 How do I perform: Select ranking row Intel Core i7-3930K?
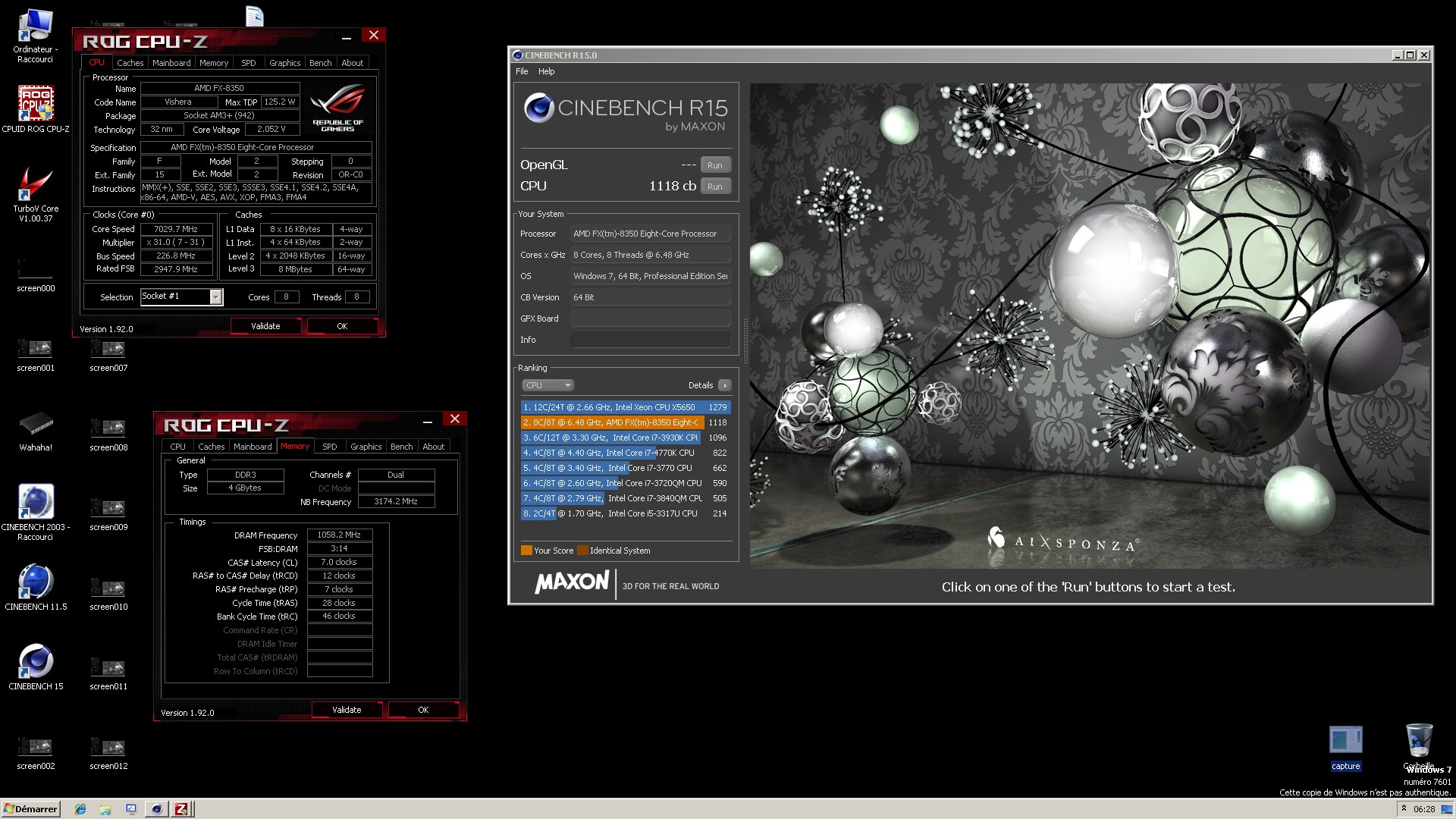coord(625,438)
